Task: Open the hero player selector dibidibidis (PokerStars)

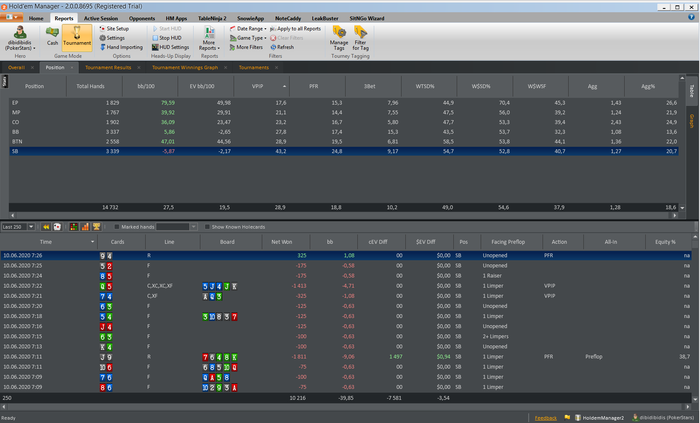Action: (20, 38)
